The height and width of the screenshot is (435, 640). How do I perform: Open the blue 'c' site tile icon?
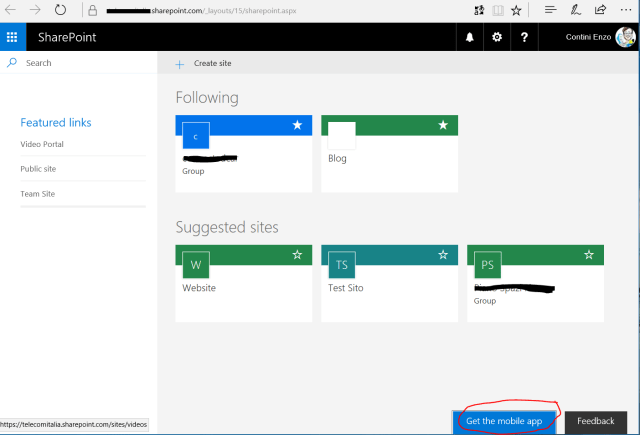[x=196, y=135]
